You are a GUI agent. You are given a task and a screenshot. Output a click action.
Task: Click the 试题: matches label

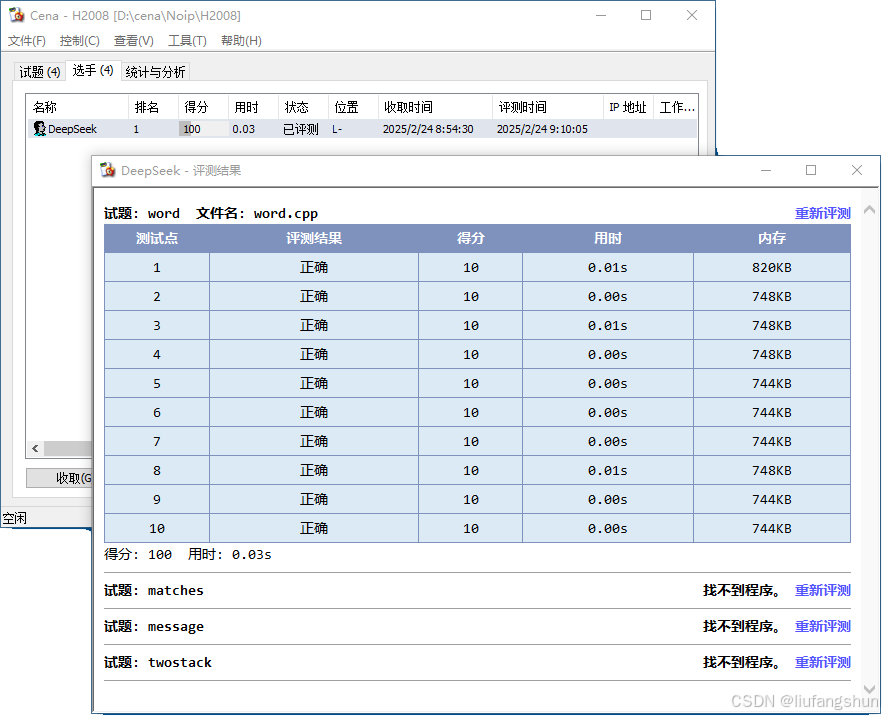pyautogui.click(x=154, y=590)
